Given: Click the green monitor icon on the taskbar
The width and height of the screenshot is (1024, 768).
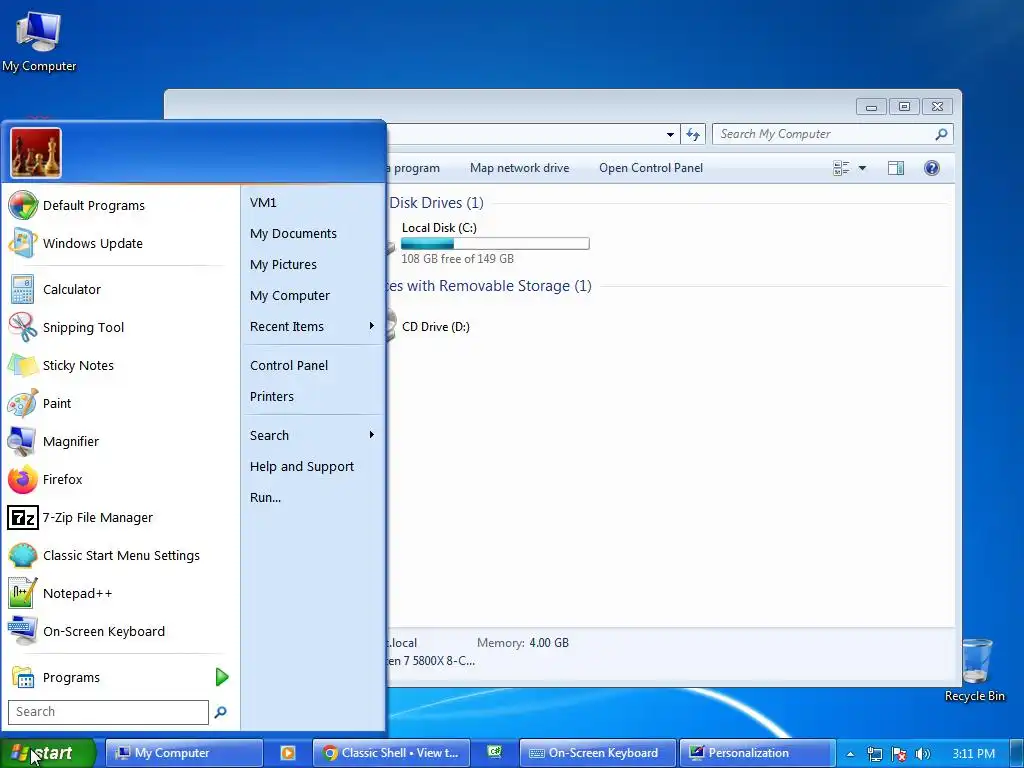Looking at the screenshot, I should pos(494,752).
